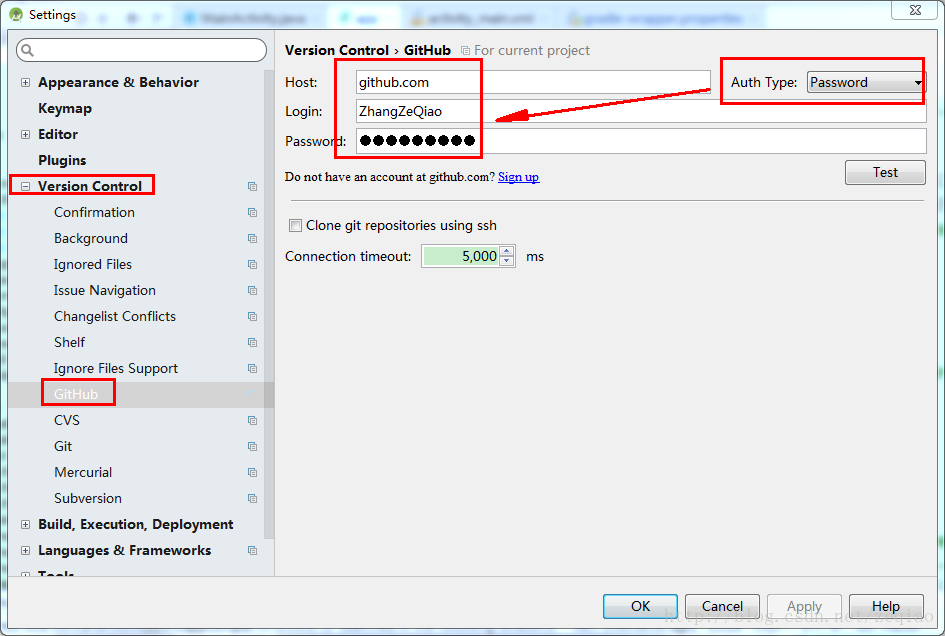Click project-level icon beside Languages & Frameworks
Viewport: 945px width, 636px height.
pos(253,550)
